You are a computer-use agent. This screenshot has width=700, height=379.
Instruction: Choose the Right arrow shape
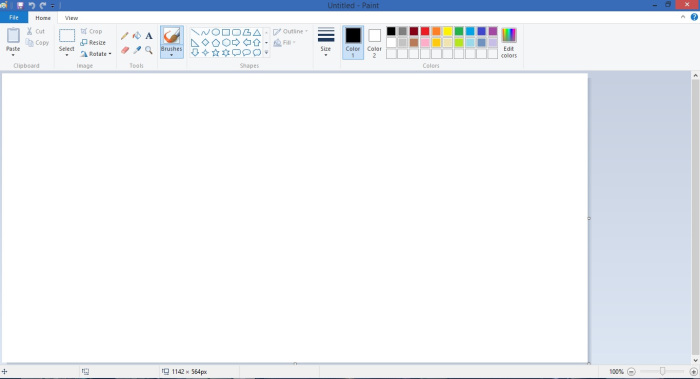tap(236, 42)
